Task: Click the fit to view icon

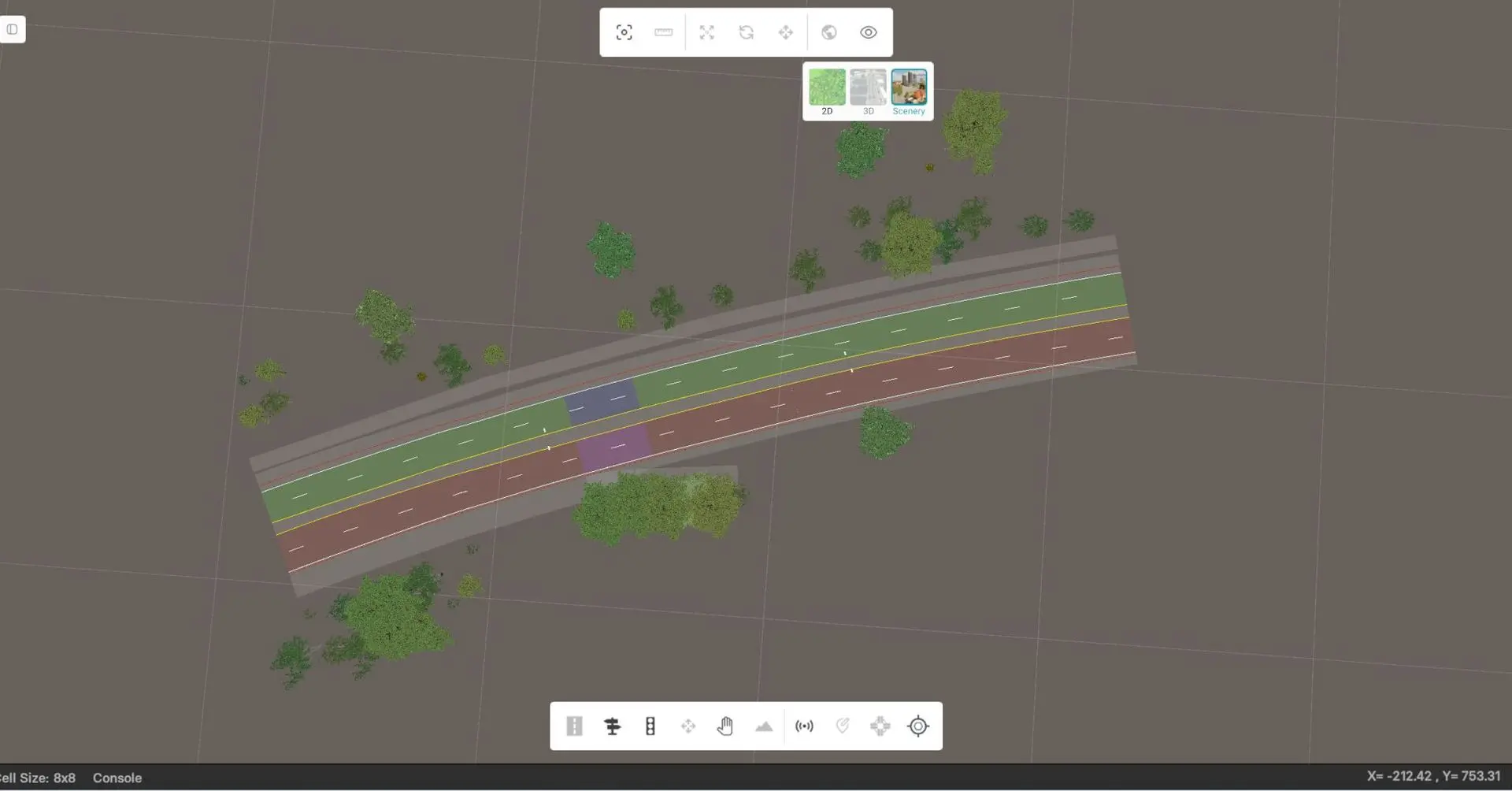Action: 707,32
